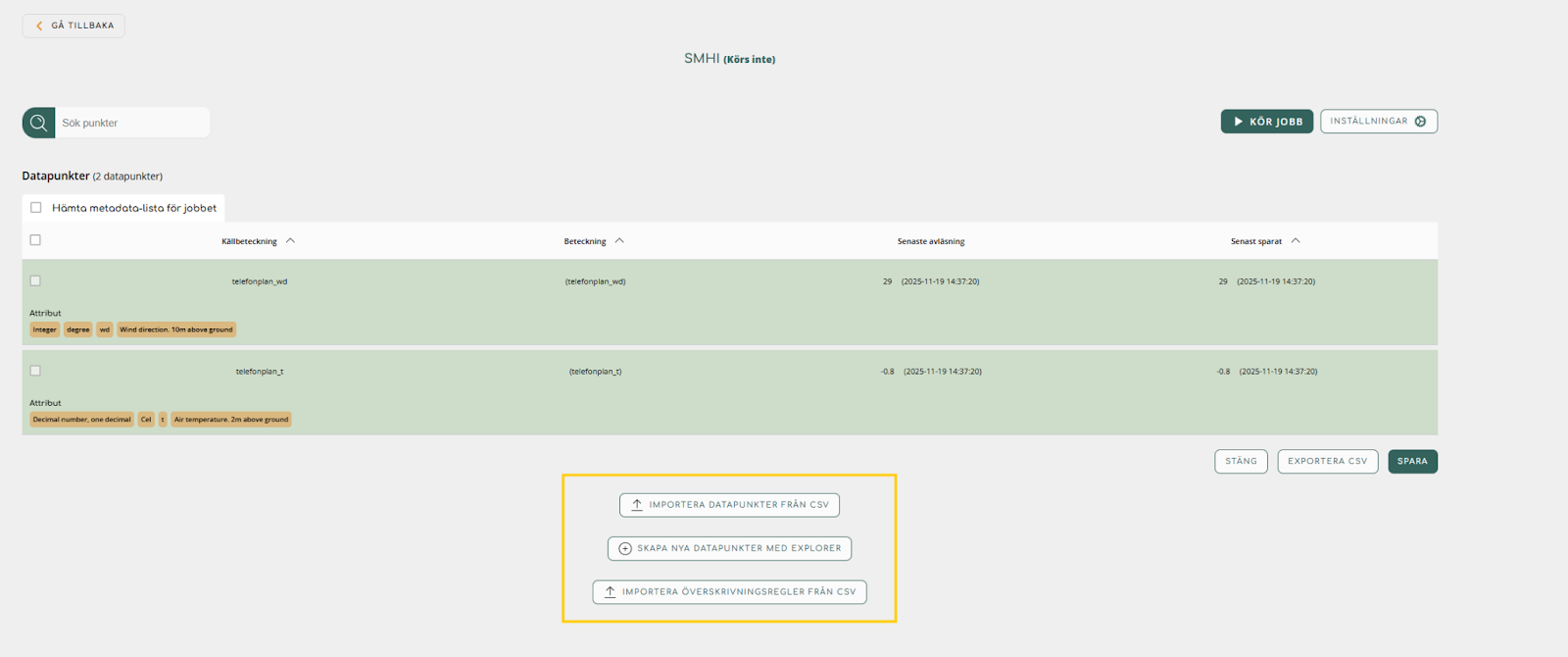The height and width of the screenshot is (657, 1568).
Task: Focus the Sök punkter search field
Action: pyautogui.click(x=132, y=124)
